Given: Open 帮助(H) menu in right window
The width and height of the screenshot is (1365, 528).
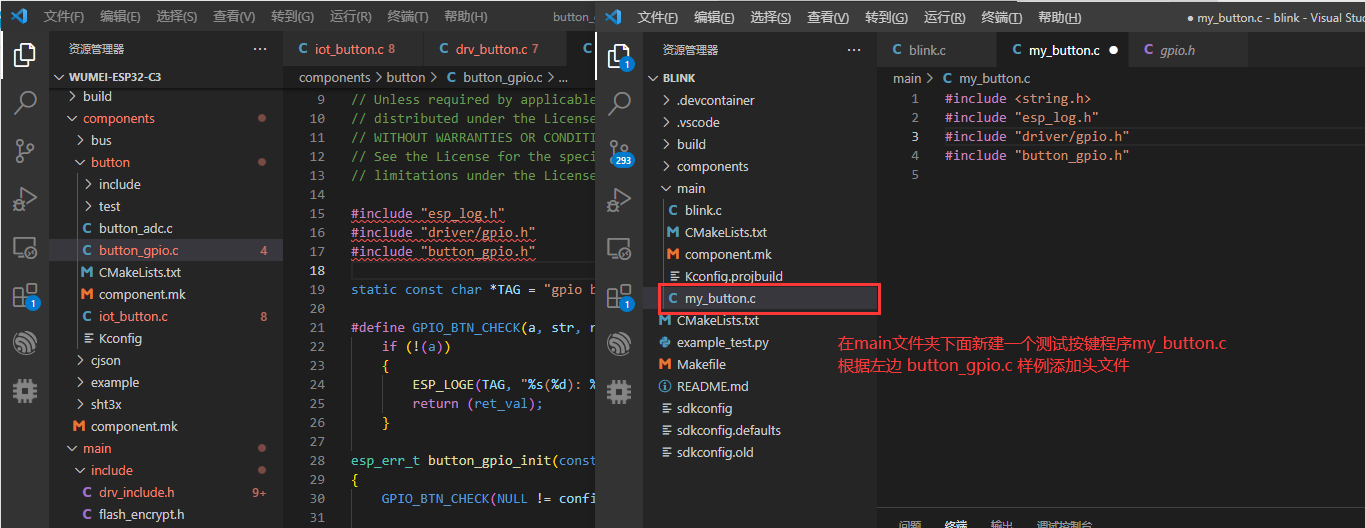Looking at the screenshot, I should coord(1058,17).
